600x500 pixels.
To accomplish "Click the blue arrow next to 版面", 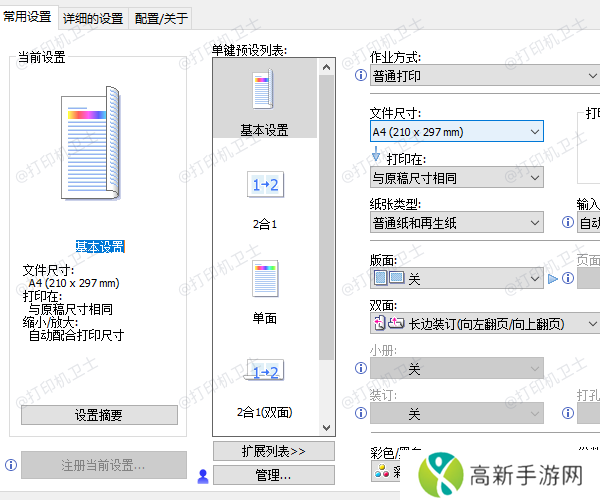I will pyautogui.click(x=553, y=279).
